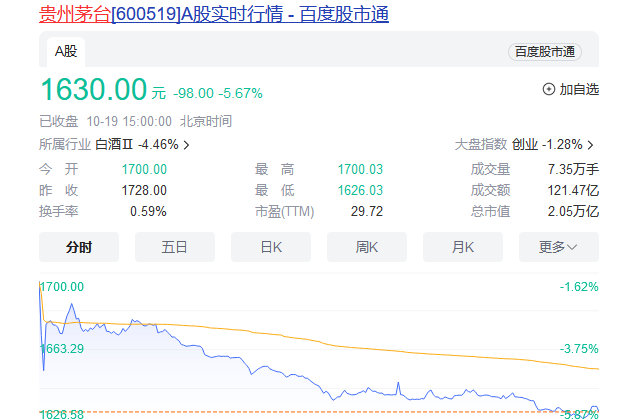Expand the 更多 dropdown
The height and width of the screenshot is (420, 627).
[559, 247]
